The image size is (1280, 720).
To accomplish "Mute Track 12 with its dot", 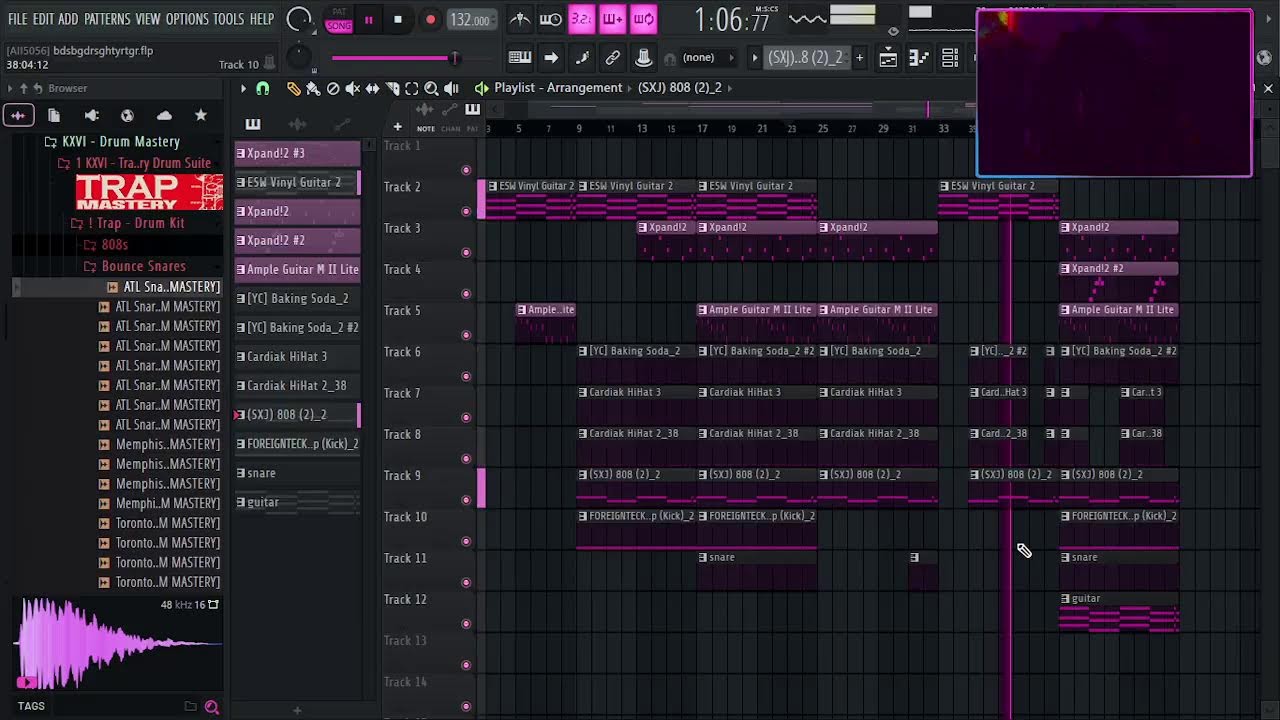I will (466, 624).
